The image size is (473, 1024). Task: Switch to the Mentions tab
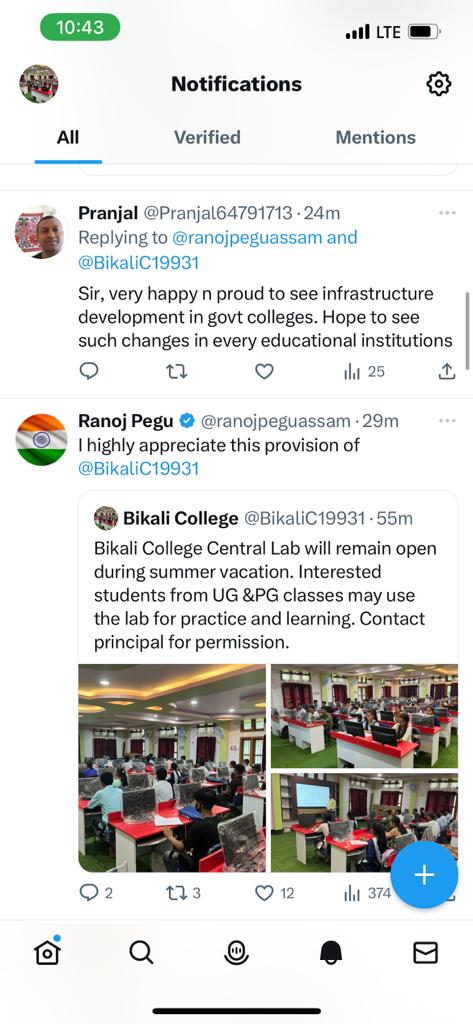coord(376,137)
